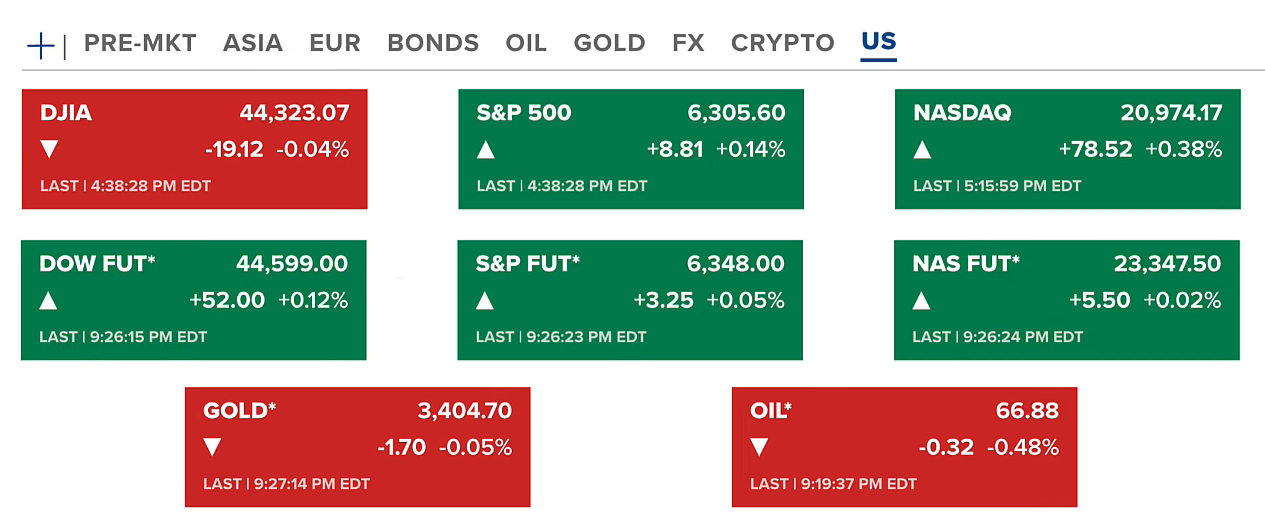Screen dimensions: 1265x525
Task: Open the S&P 500 price 6,305.60
Action: [x=736, y=113]
